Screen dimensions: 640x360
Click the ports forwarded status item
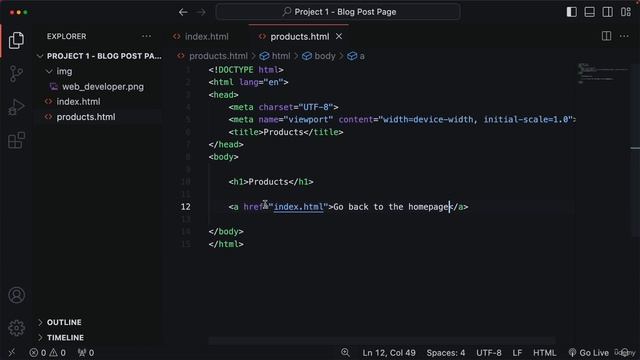[86, 353]
